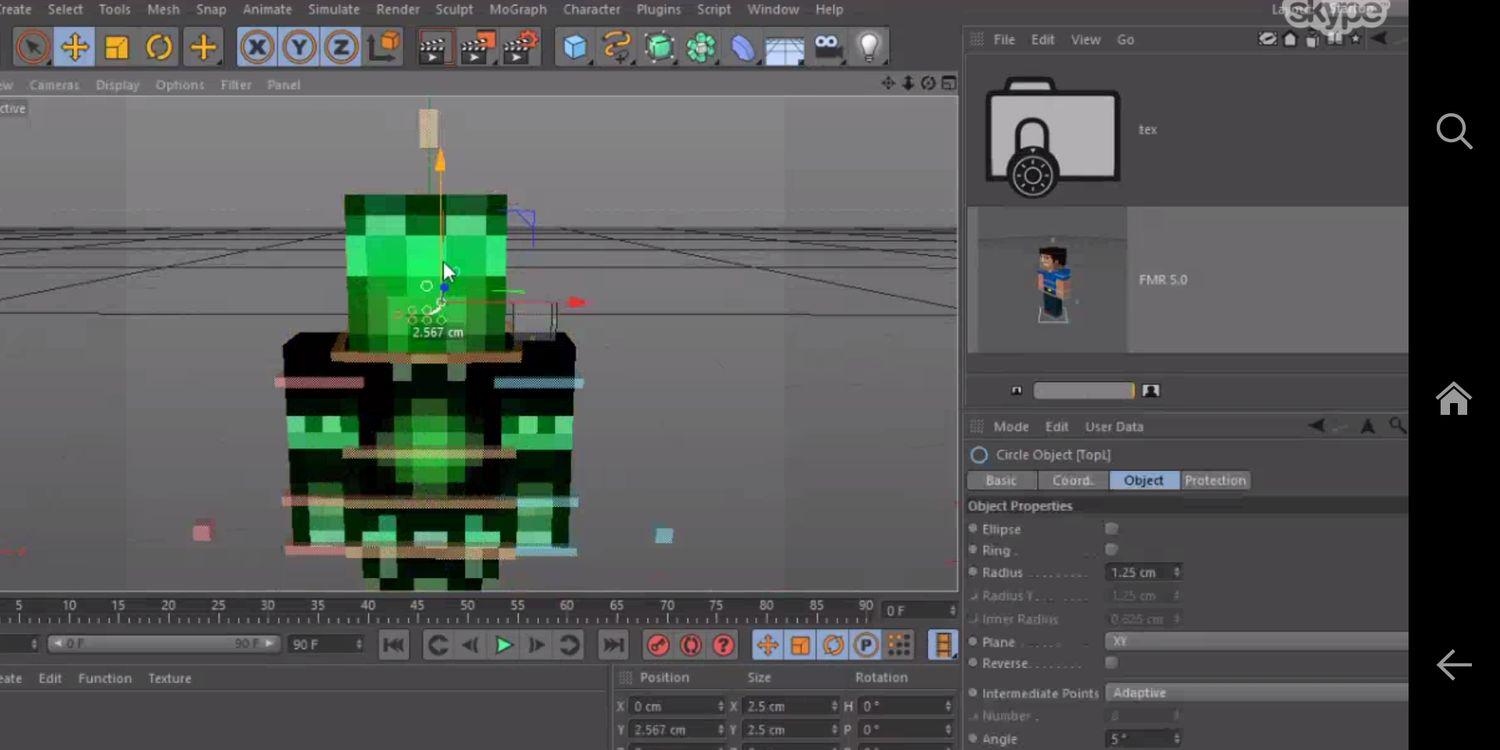
Task: Click the Size X stepper arrows
Action: 834,706
